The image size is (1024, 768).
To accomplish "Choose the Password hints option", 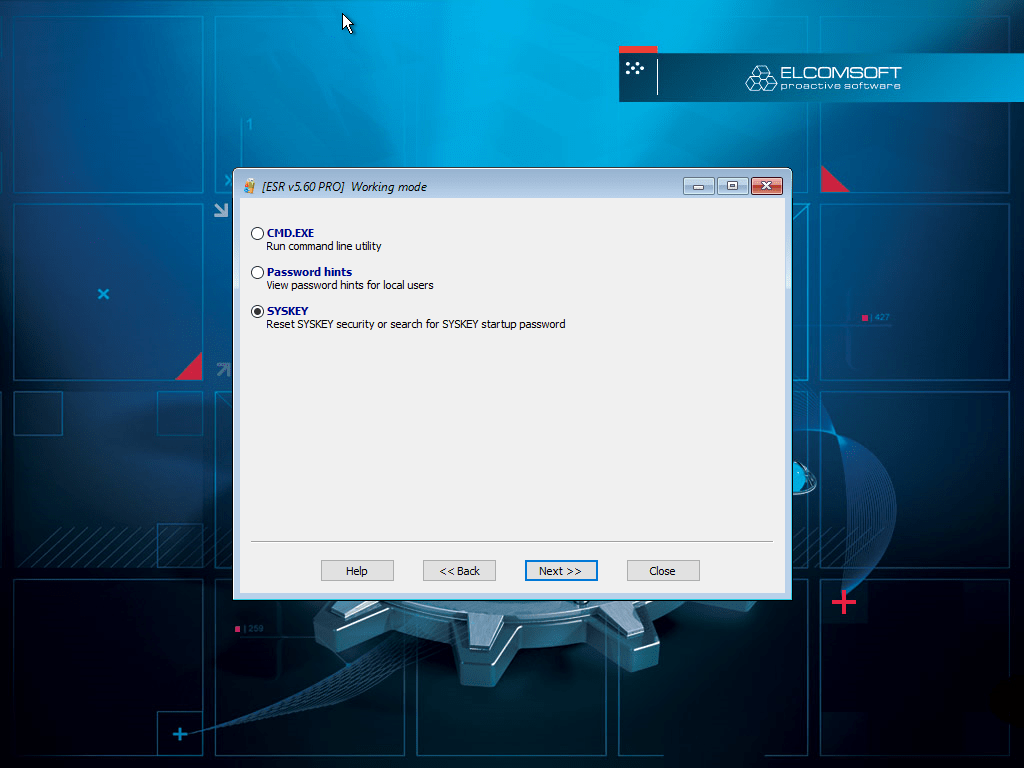I will tap(257, 272).
